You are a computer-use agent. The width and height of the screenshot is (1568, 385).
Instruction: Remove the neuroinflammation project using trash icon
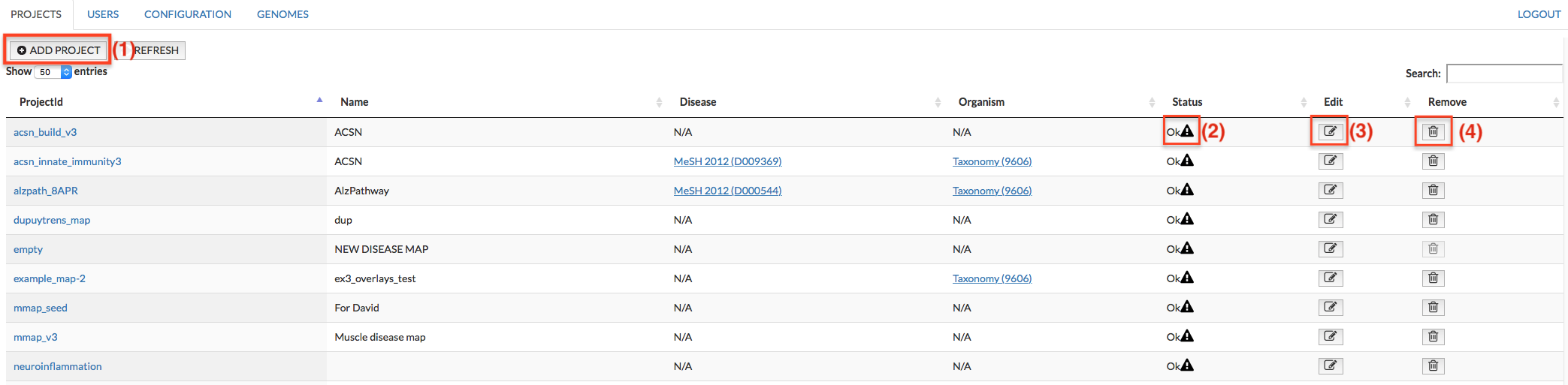(x=1433, y=366)
